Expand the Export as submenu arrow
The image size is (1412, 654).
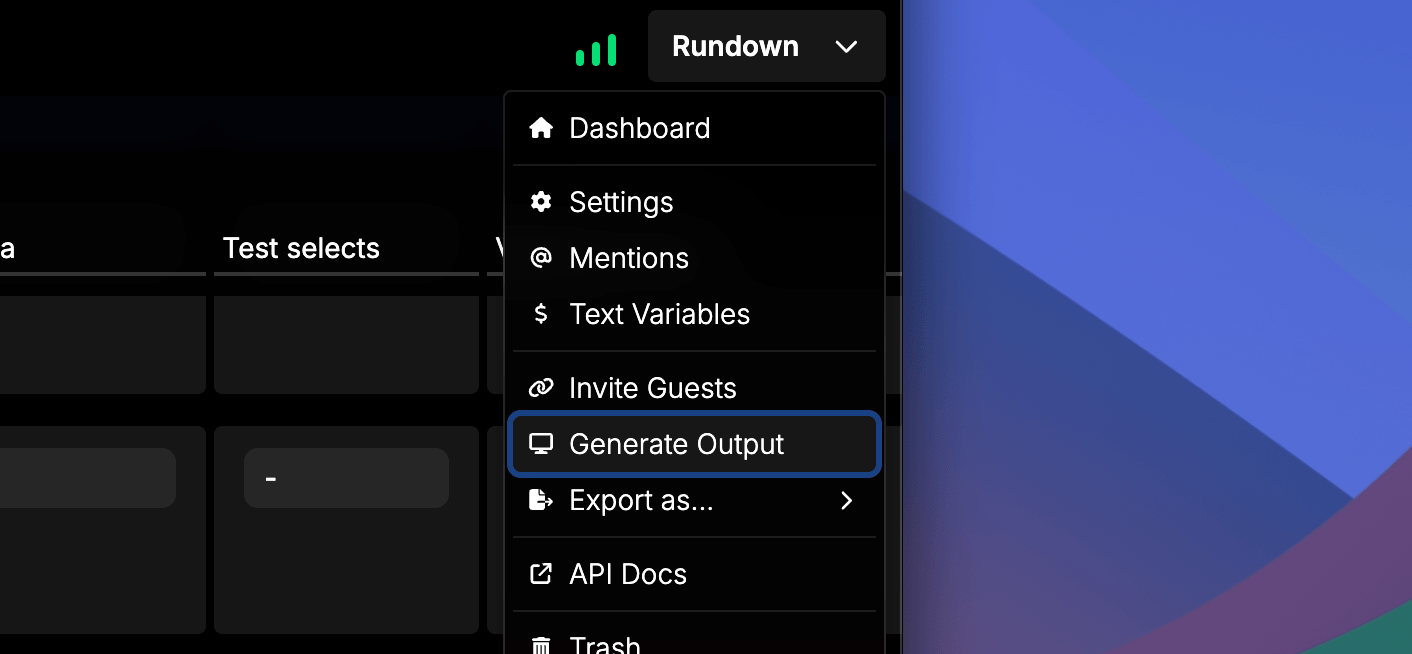tap(847, 500)
